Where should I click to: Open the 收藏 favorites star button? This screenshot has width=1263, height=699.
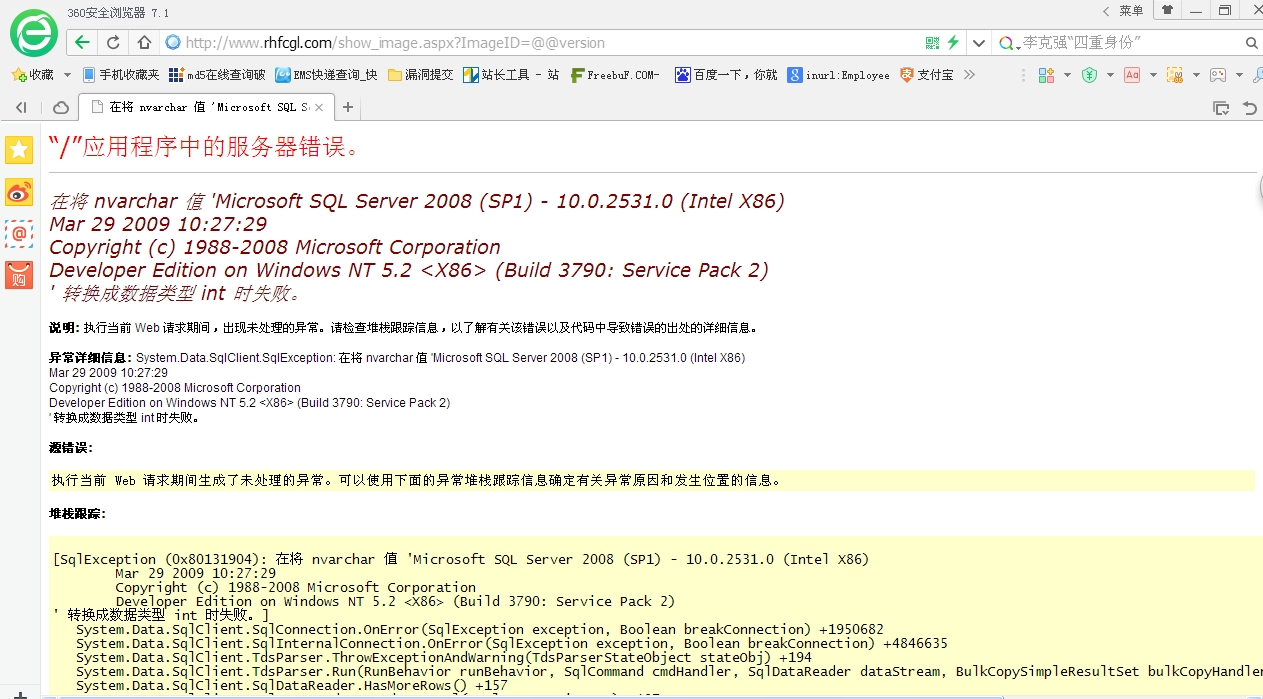(32, 75)
